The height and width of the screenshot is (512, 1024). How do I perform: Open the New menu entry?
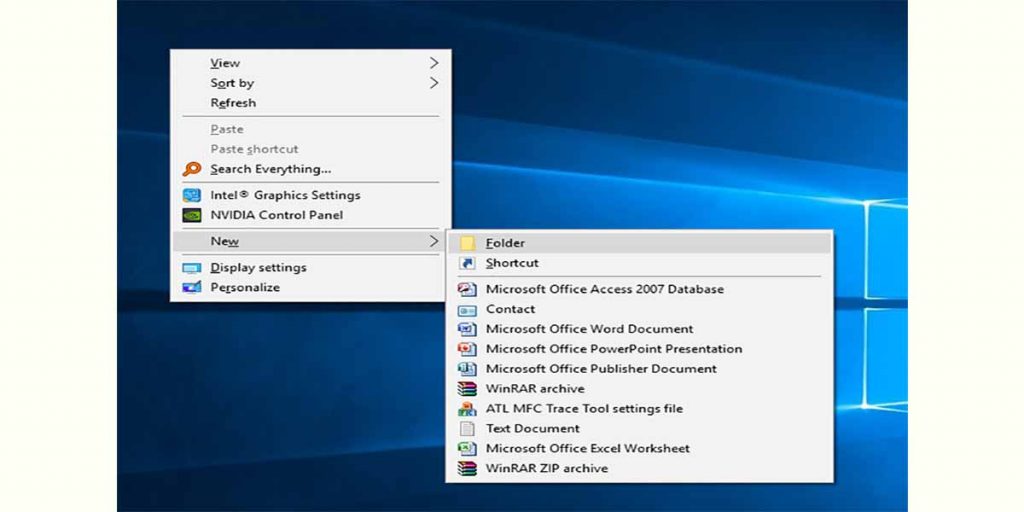[310, 242]
